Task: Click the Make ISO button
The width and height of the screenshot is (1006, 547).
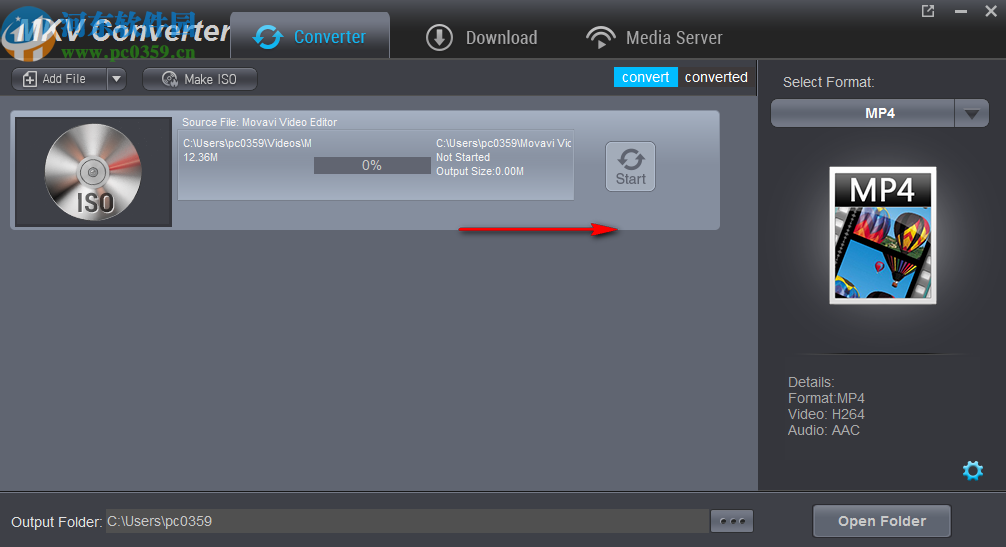Action: coord(200,79)
